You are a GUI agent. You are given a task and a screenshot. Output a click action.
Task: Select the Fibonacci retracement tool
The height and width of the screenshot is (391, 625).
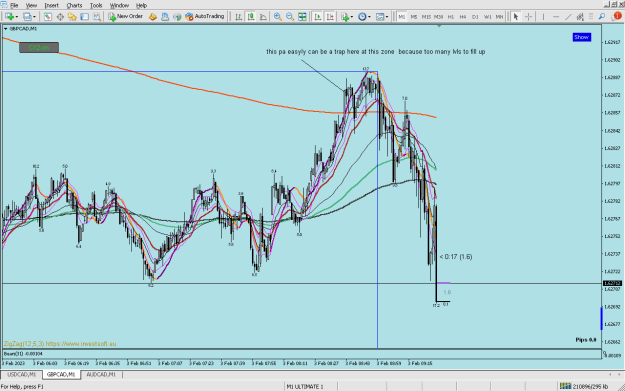(x=591, y=17)
